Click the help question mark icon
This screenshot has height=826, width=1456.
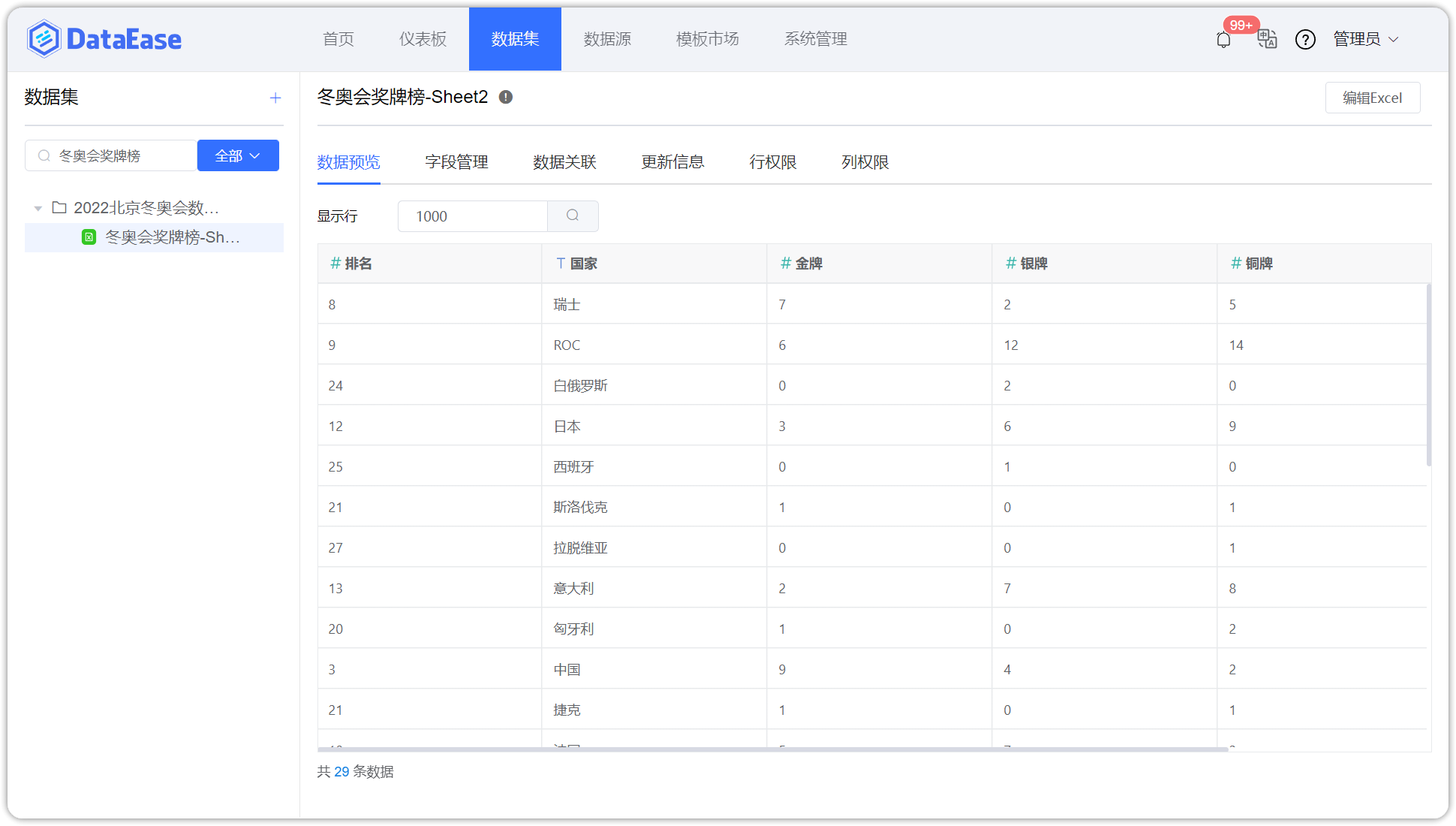click(1305, 39)
